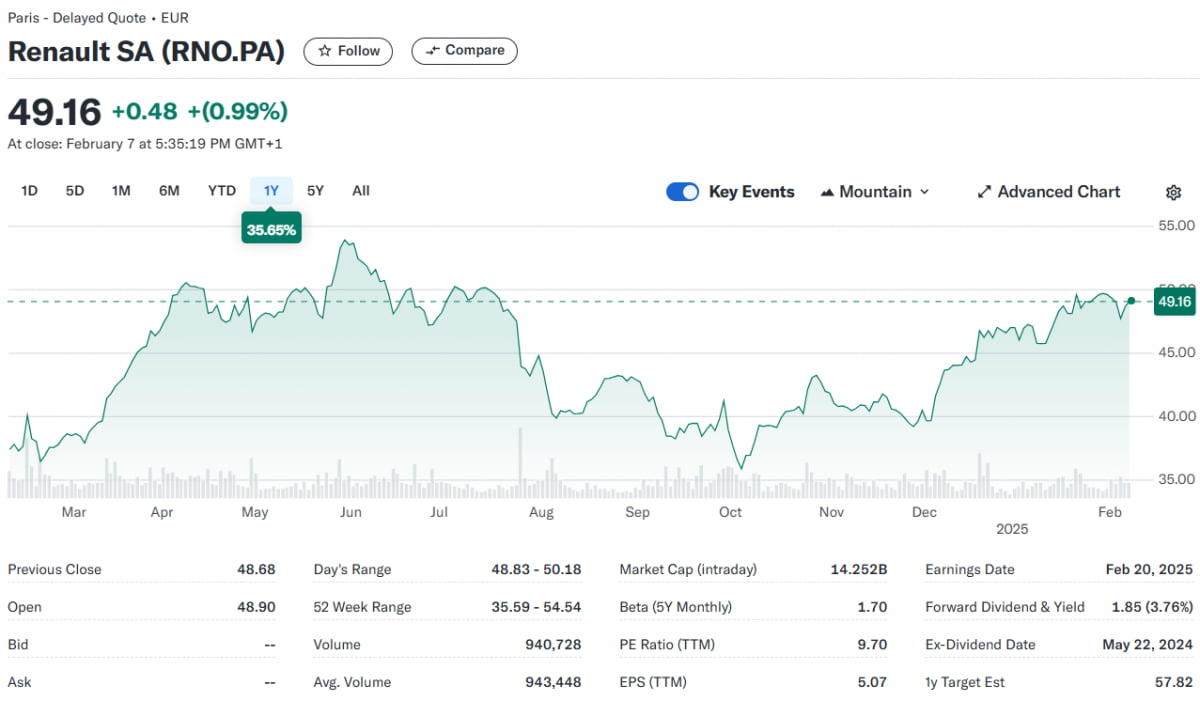Click the 48.83 - 50.18 day's range value
1200x701 pixels.
tap(536, 570)
